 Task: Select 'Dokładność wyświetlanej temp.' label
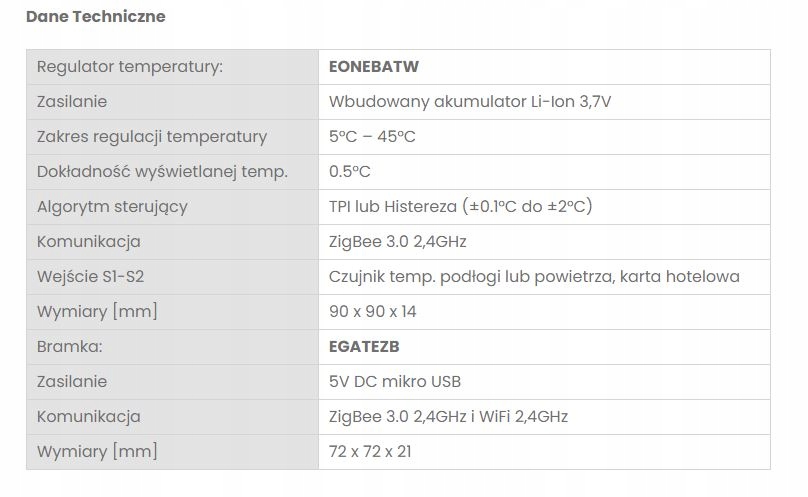pyautogui.click(x=162, y=172)
